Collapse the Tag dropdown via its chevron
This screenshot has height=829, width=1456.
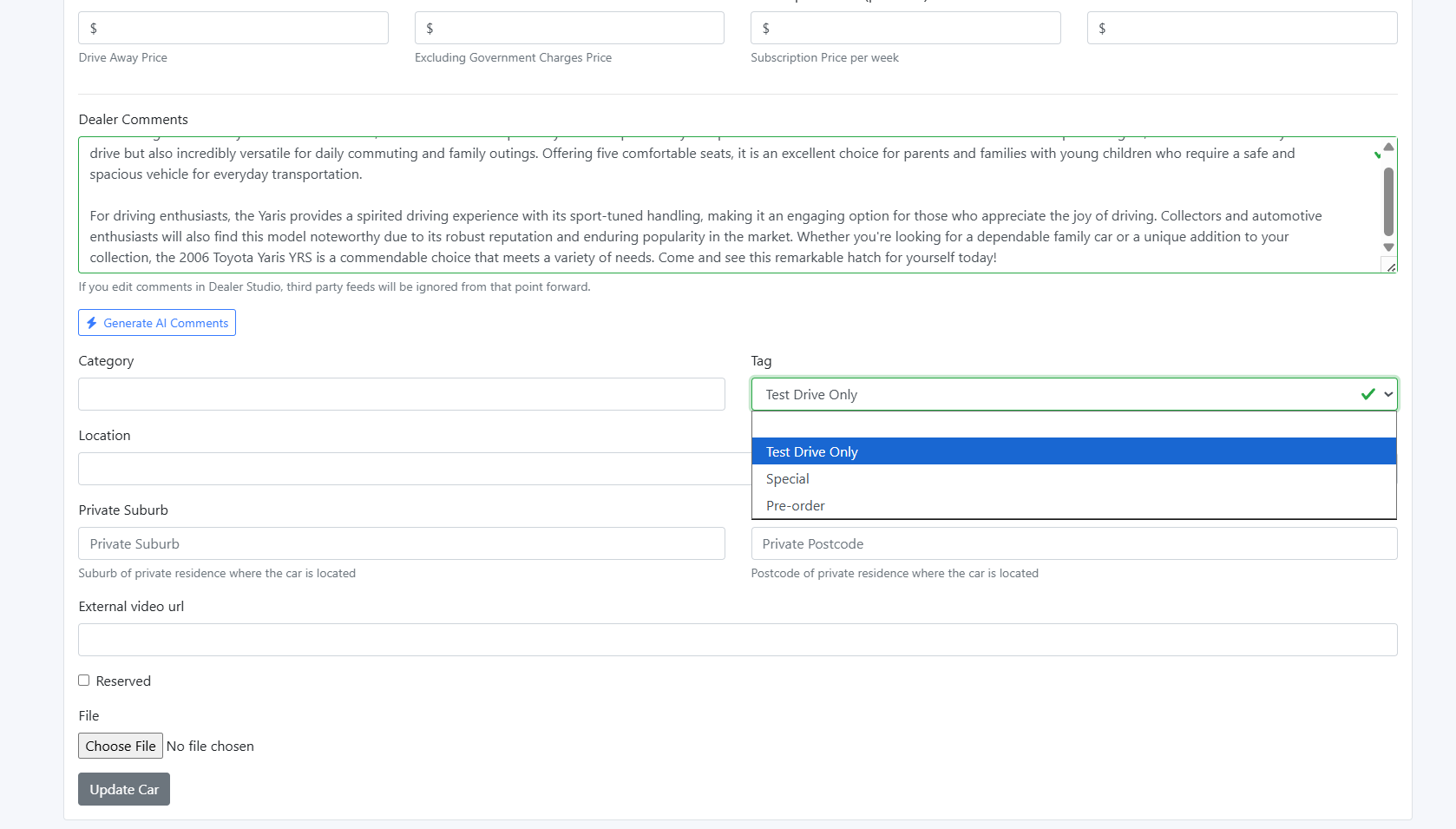[x=1388, y=394]
